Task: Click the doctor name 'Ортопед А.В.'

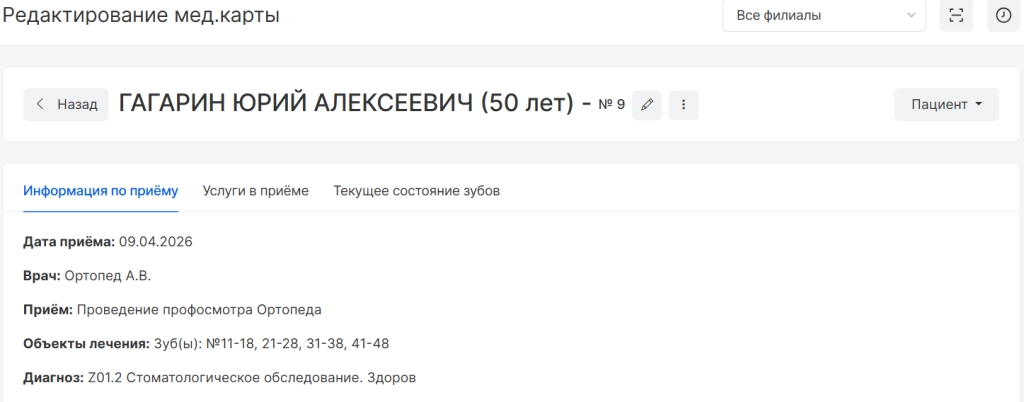Action: pos(107,276)
